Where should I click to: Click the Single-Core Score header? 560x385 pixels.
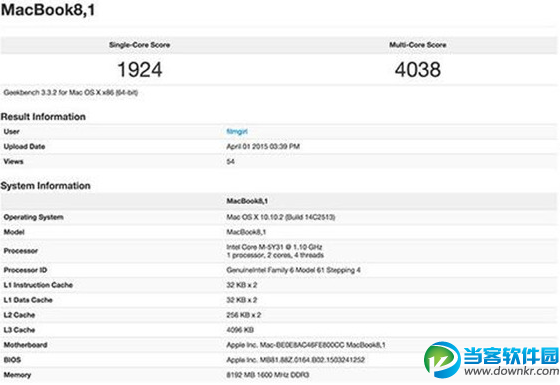click(140, 45)
